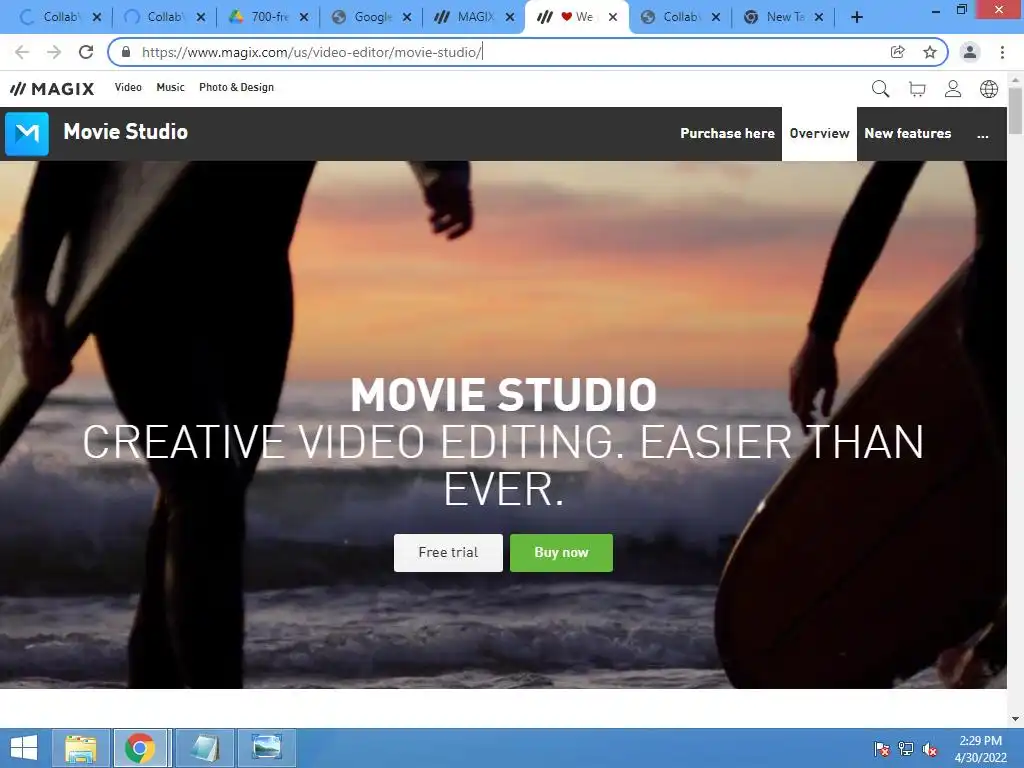Viewport: 1024px width, 768px height.
Task: Click the padlock site info icon
Action: tap(126, 52)
